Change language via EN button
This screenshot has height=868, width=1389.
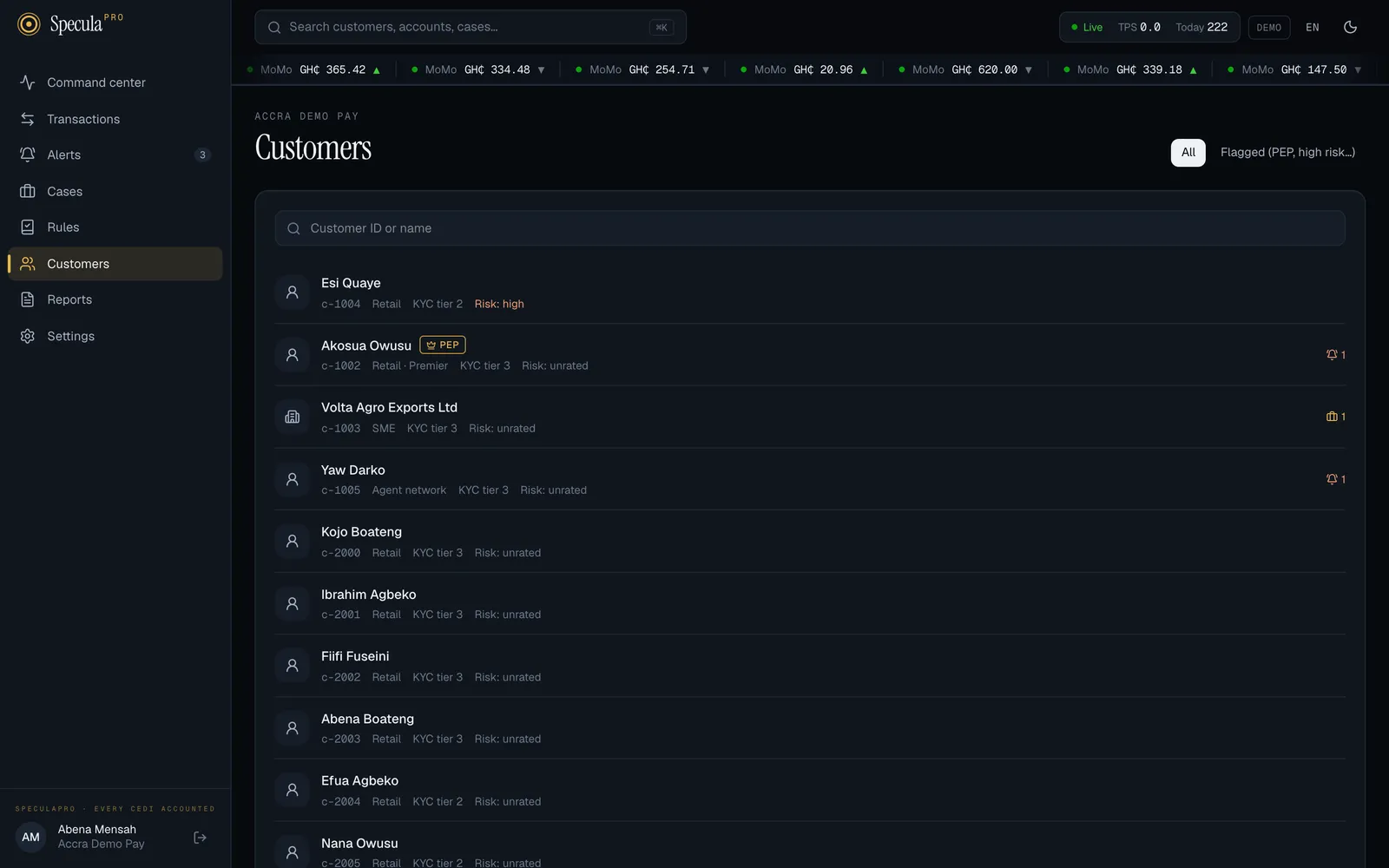(1313, 27)
